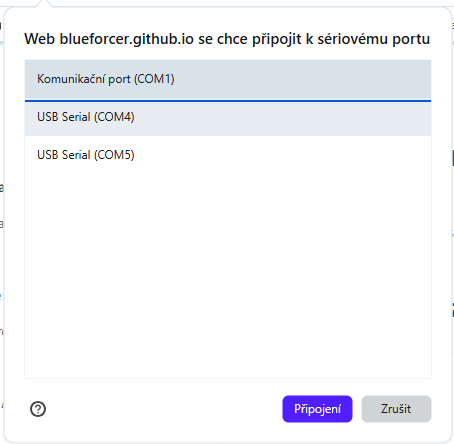The width and height of the screenshot is (454, 444).
Task: Click the Připojení connect button
Action: (x=317, y=409)
